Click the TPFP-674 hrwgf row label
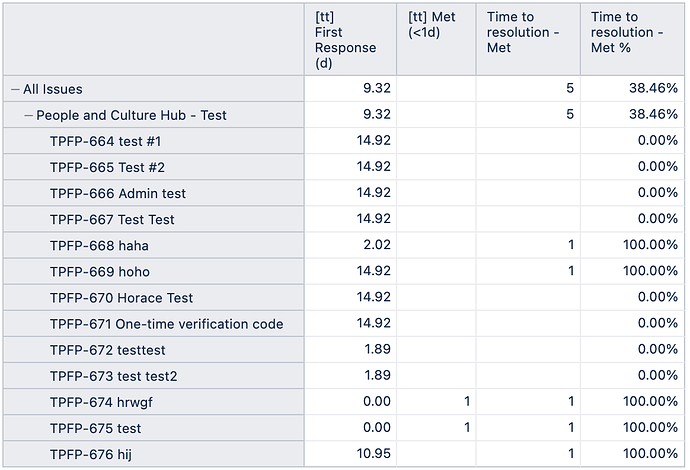The image size is (690, 470). pos(101,402)
